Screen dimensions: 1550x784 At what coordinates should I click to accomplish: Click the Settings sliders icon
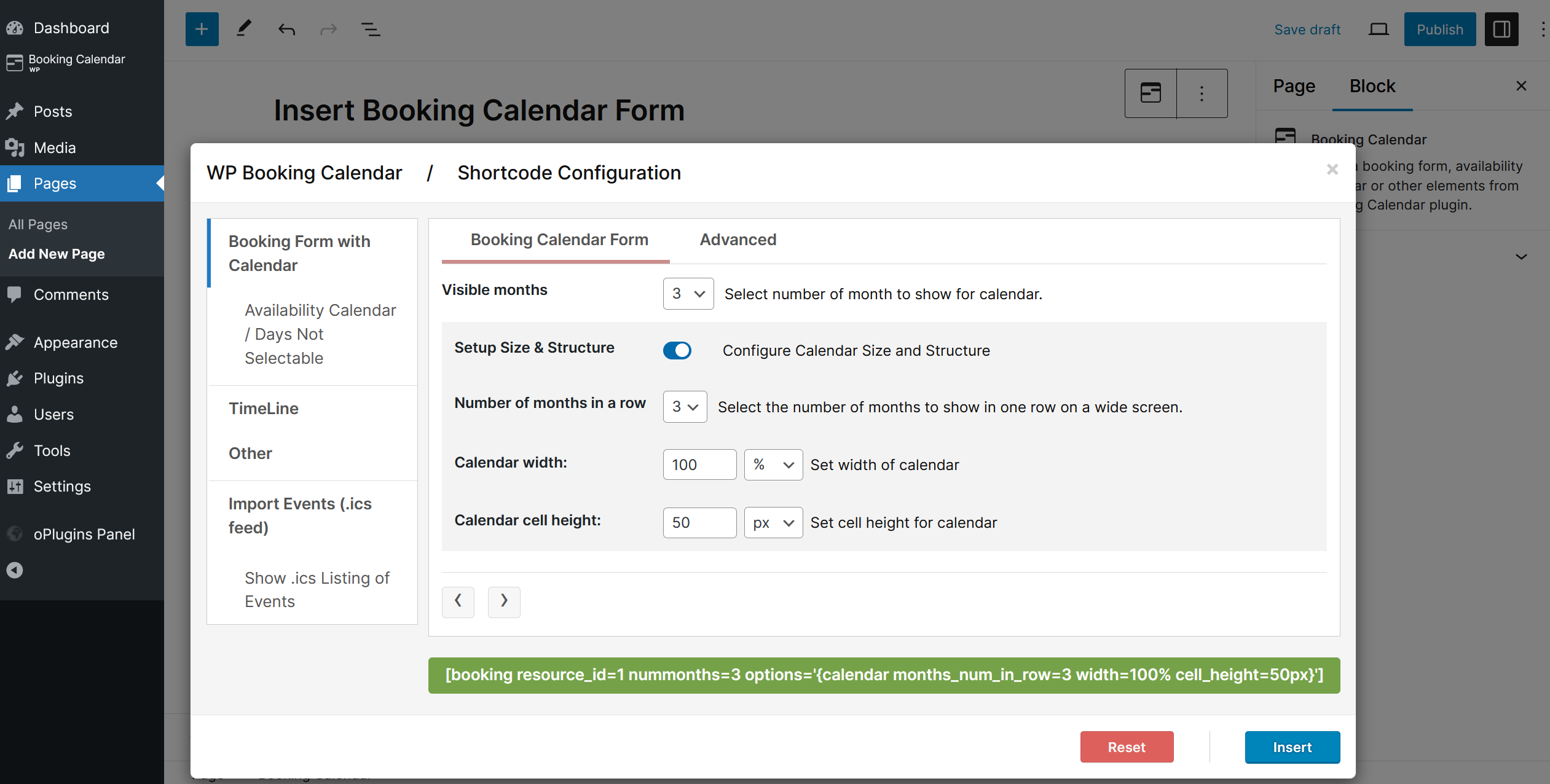pos(15,486)
